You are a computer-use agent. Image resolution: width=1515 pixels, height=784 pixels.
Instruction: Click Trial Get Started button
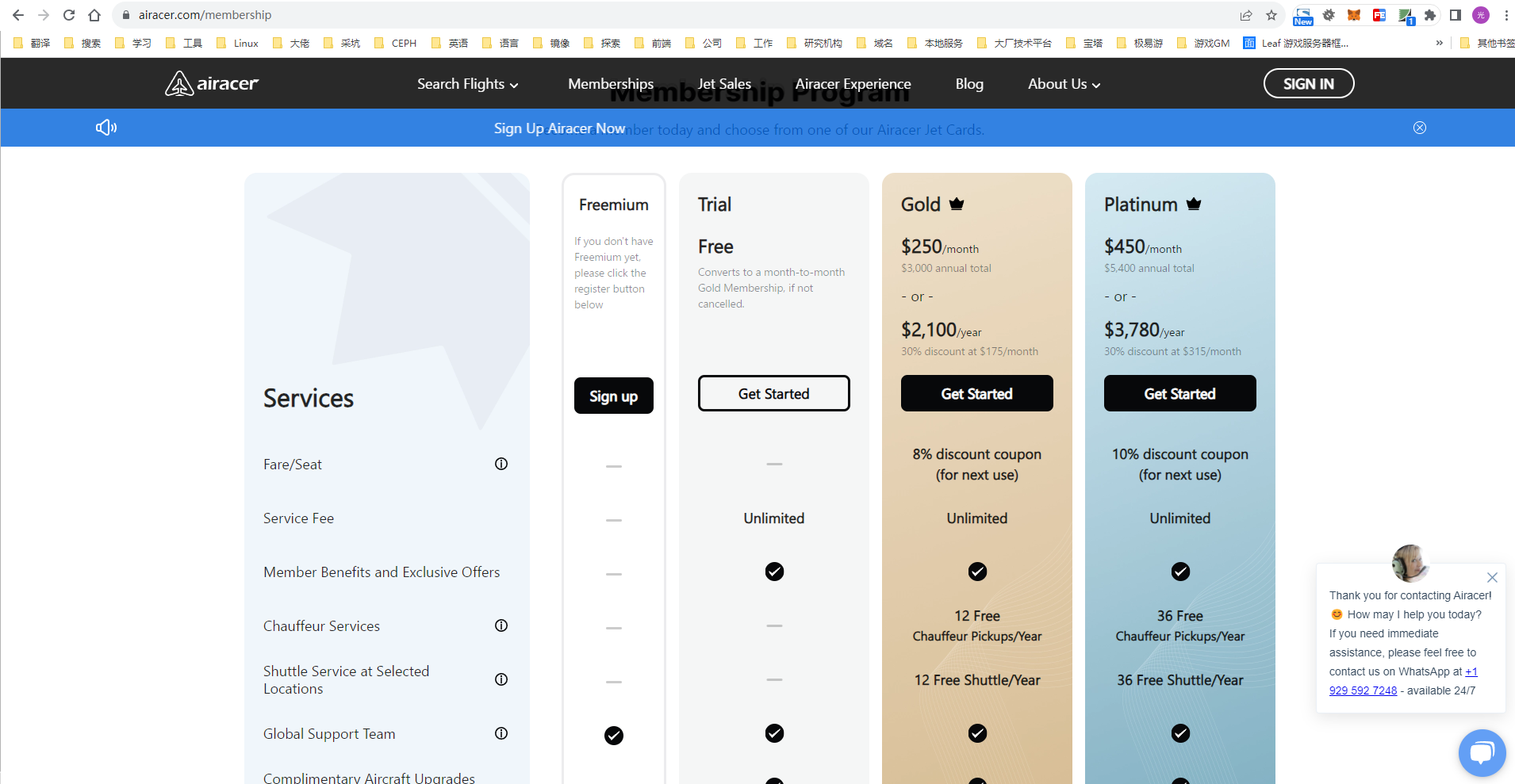[774, 393]
